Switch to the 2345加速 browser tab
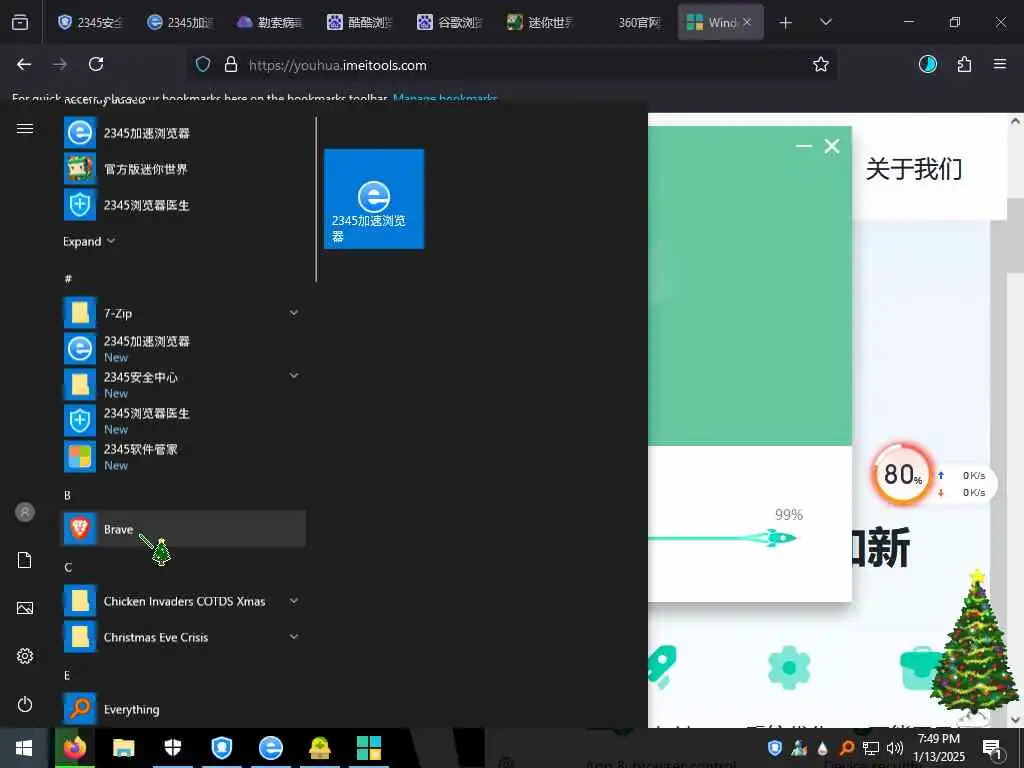 pyautogui.click(x=180, y=22)
